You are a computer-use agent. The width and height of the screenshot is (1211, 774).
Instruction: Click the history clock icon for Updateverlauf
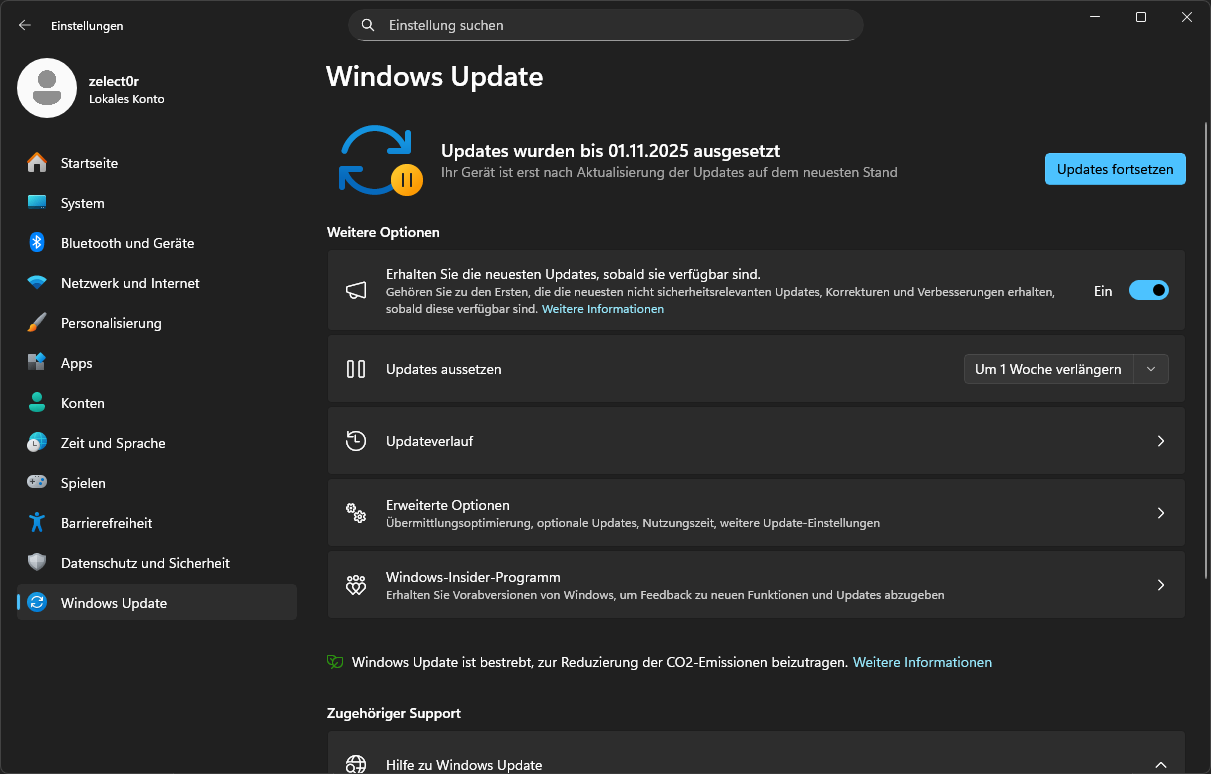point(356,441)
